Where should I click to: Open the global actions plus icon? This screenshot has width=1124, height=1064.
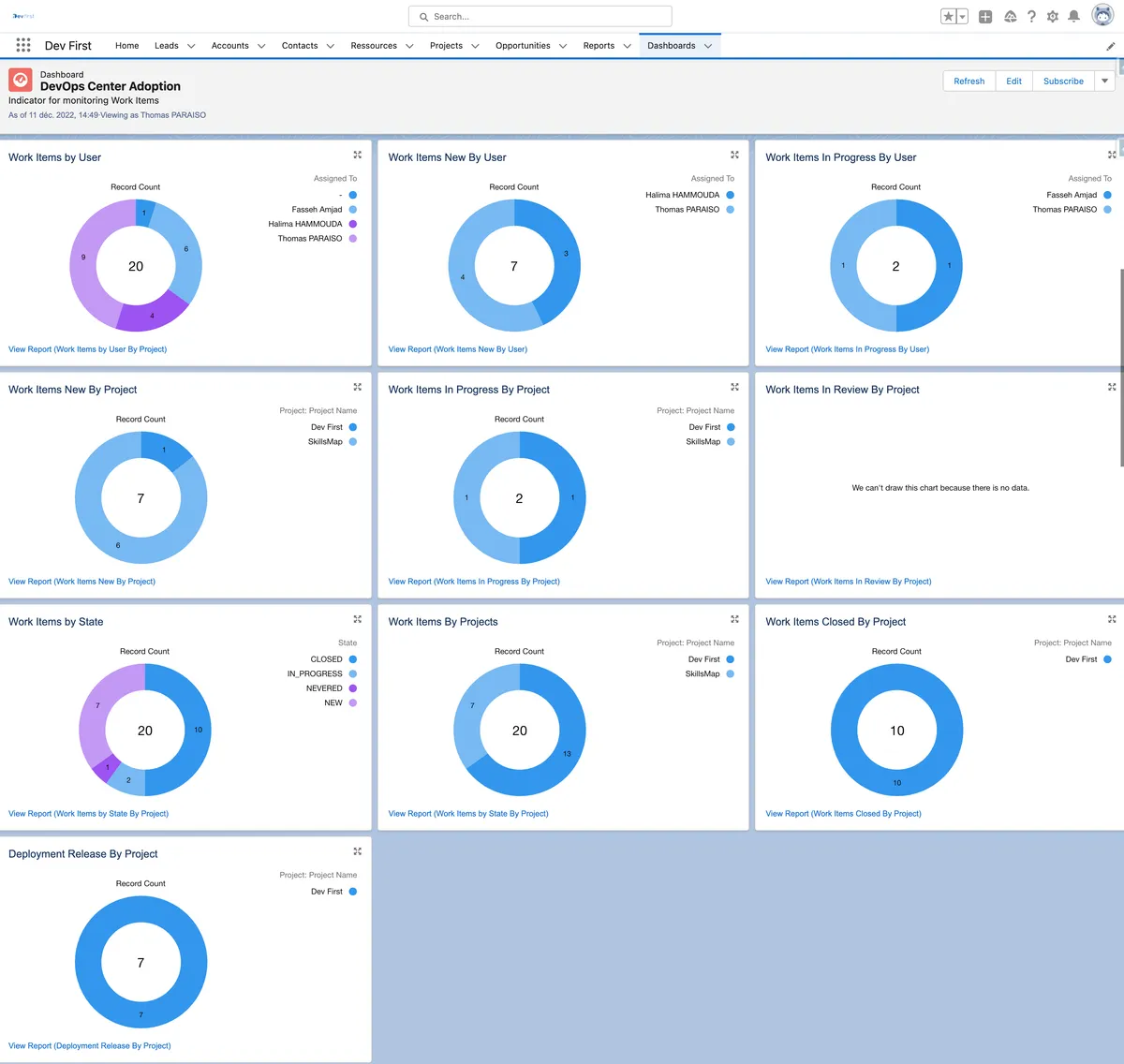[985, 17]
